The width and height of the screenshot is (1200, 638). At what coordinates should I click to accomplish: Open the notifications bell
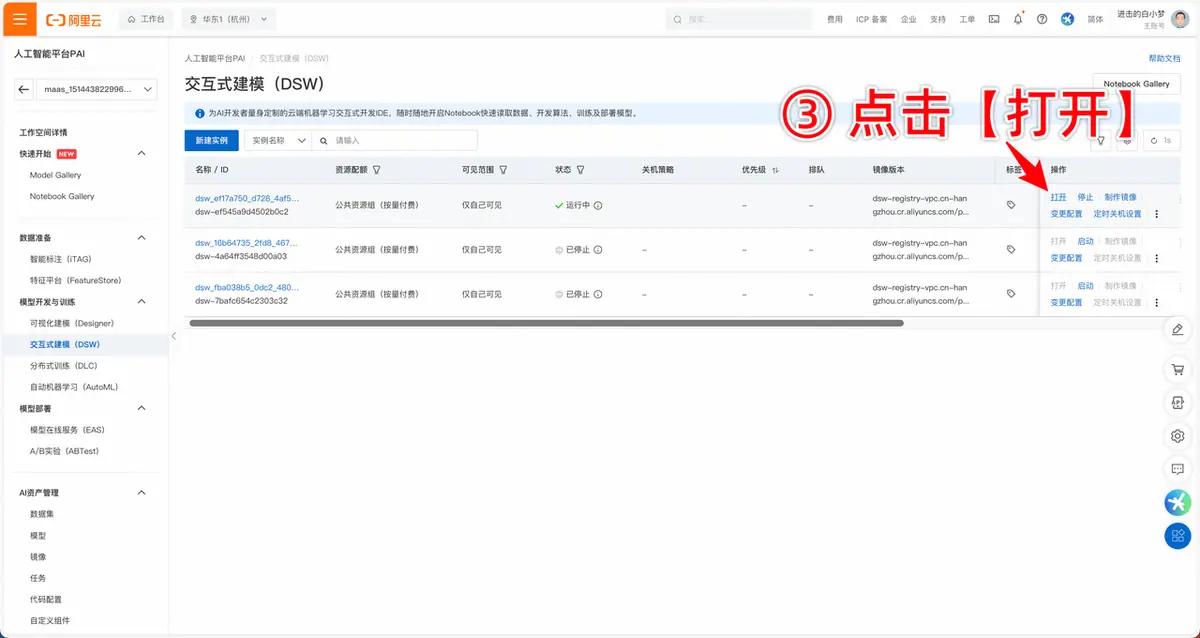coord(1018,19)
